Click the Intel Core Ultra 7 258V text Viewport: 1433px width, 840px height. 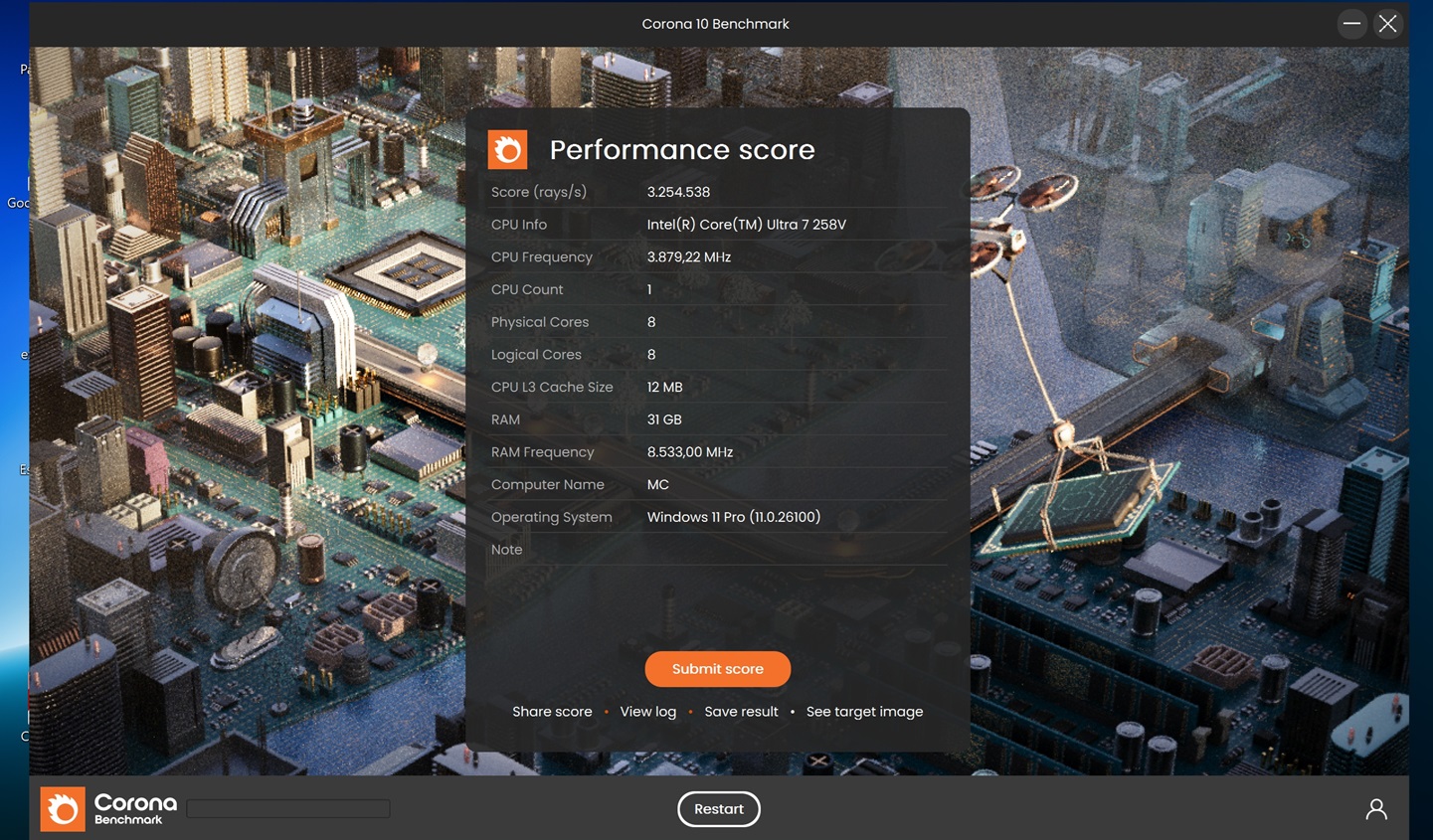pyautogui.click(x=746, y=225)
